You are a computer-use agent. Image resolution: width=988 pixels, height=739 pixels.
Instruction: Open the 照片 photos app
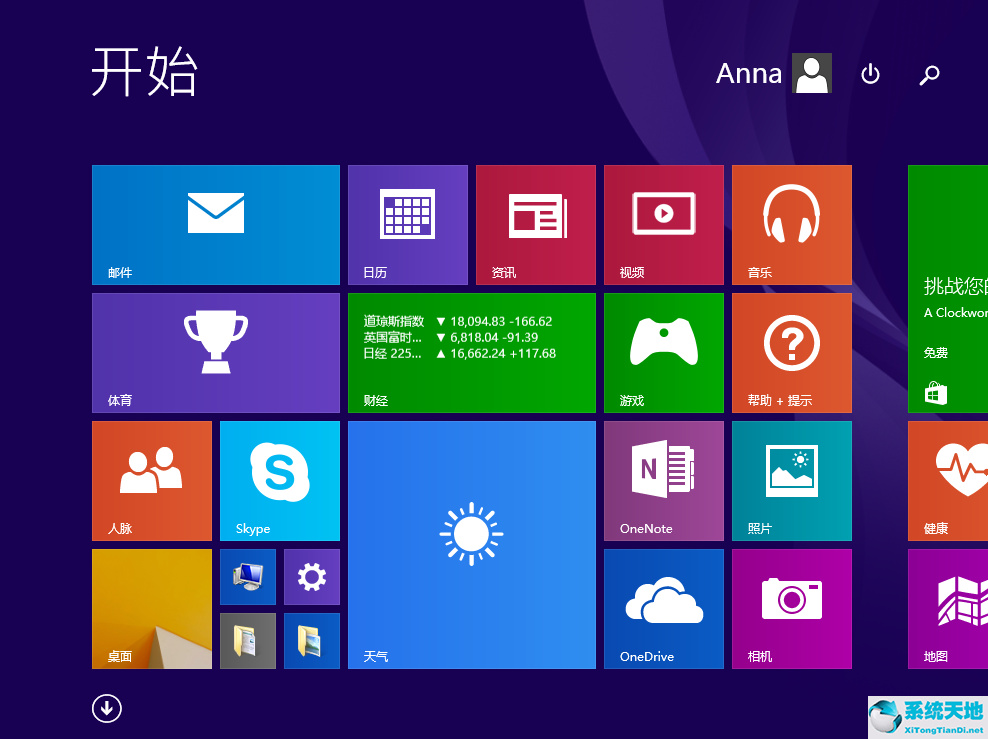pyautogui.click(x=791, y=481)
